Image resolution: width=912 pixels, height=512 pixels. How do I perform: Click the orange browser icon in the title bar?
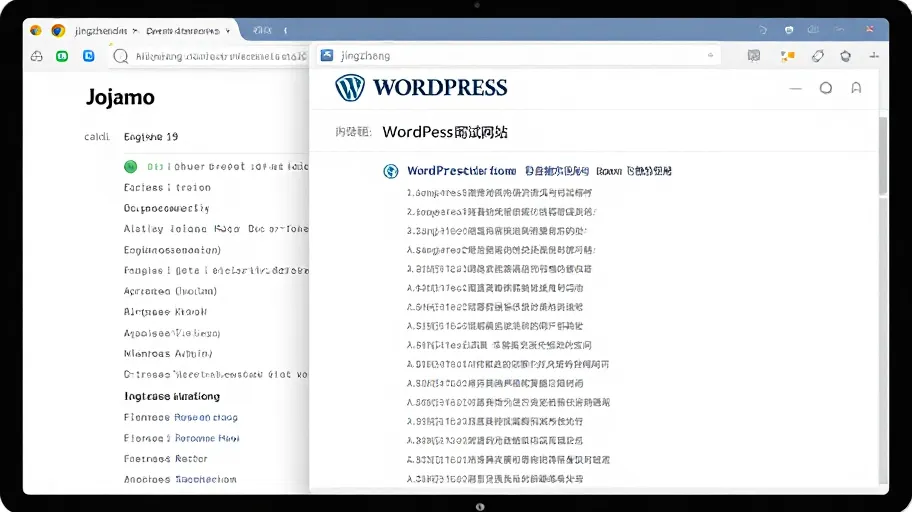(x=36, y=30)
